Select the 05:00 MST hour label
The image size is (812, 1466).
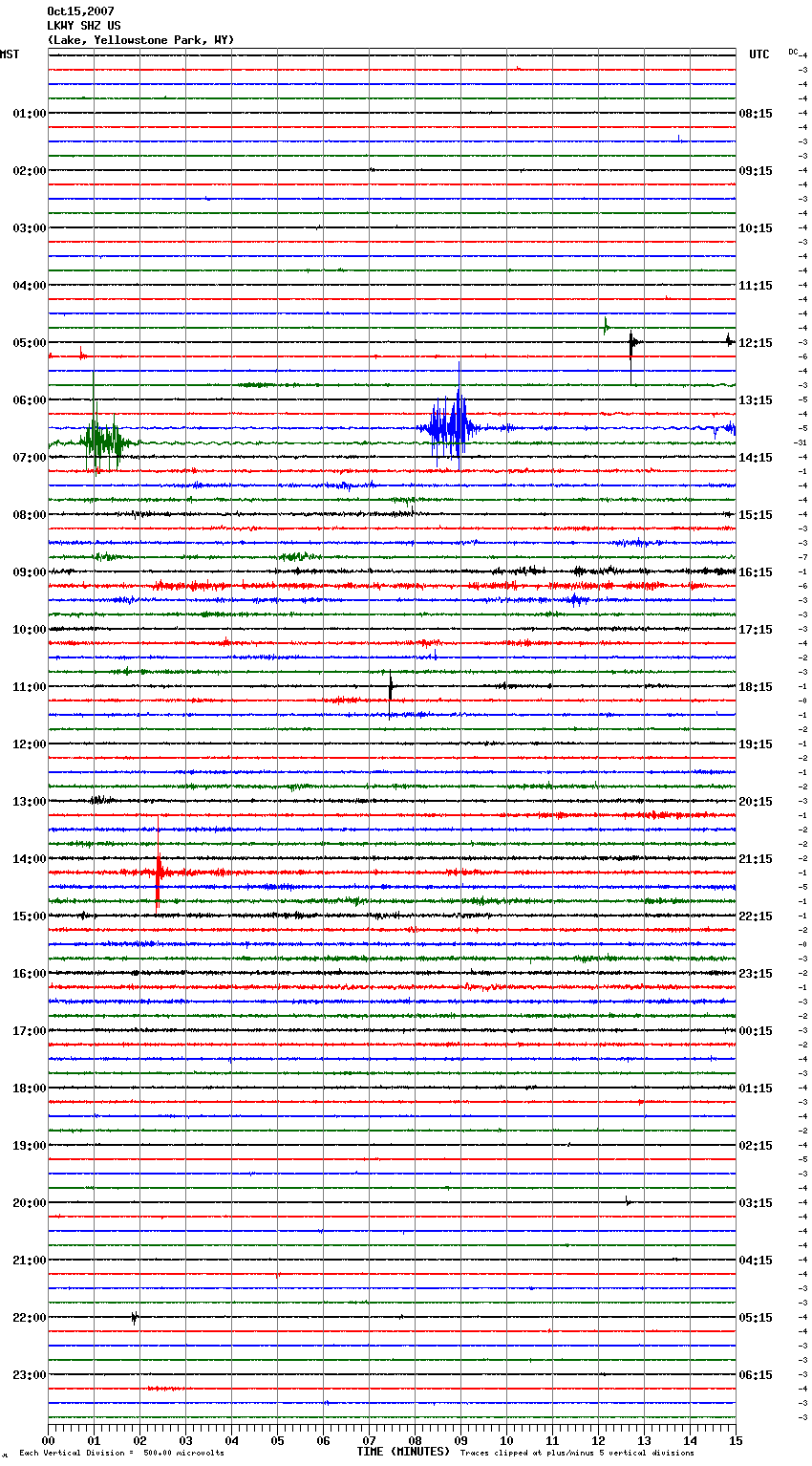click(x=29, y=343)
